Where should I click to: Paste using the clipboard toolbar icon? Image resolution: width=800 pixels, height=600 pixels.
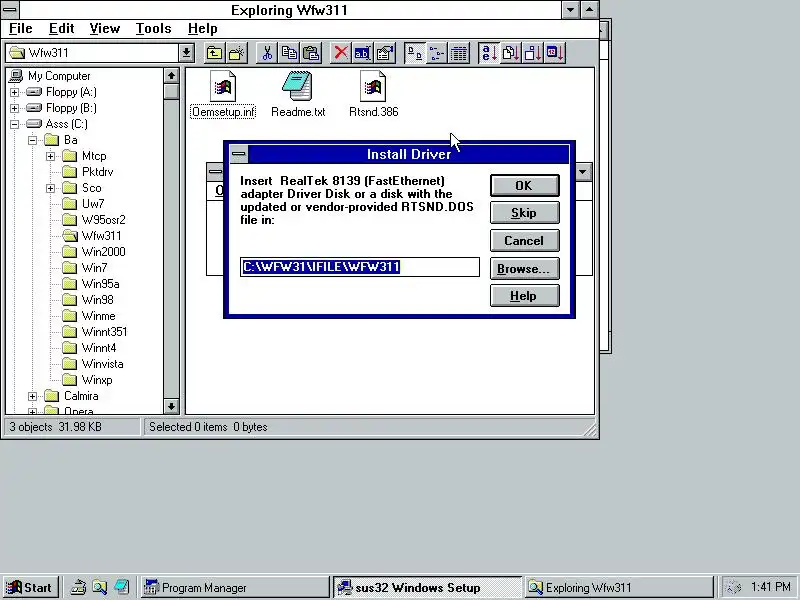coord(311,53)
